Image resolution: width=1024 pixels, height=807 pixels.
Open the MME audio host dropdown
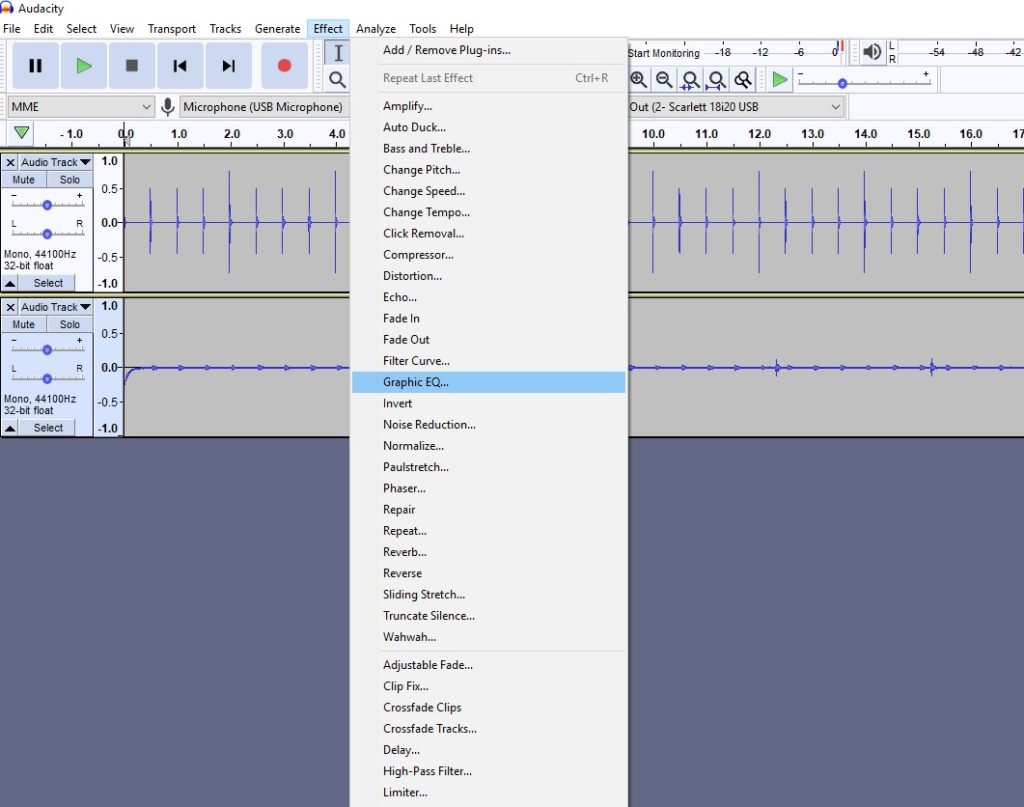(x=80, y=105)
